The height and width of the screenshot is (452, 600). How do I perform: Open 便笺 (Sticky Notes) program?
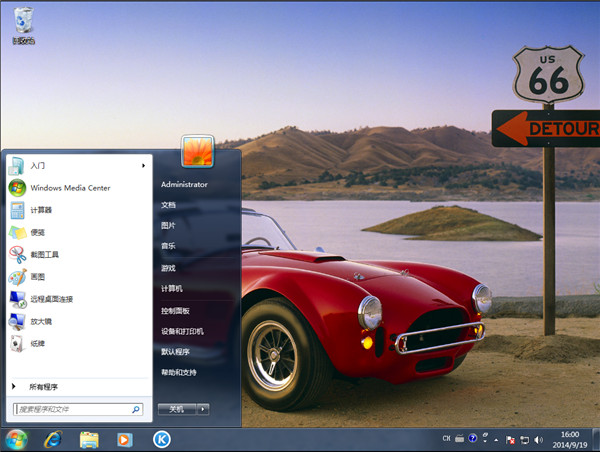click(x=37, y=232)
